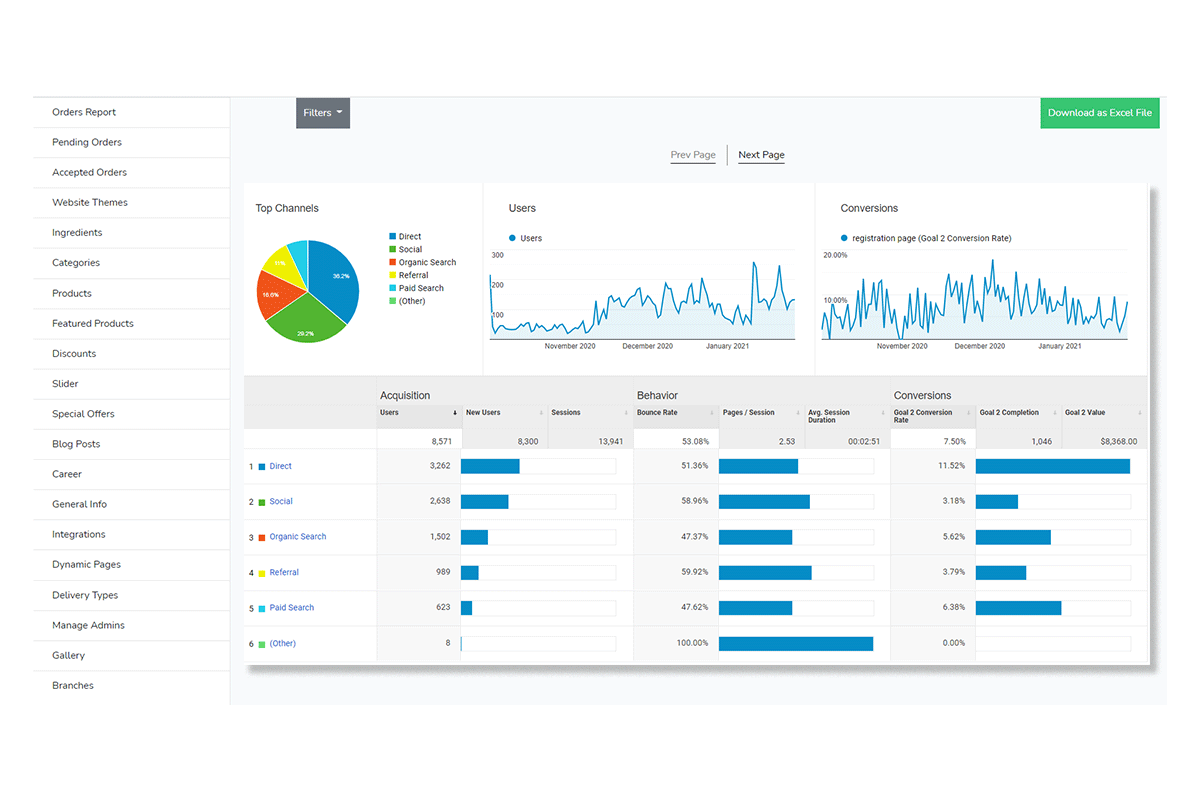
Task: Click the Referral yellow legend square
Action: pos(392,275)
